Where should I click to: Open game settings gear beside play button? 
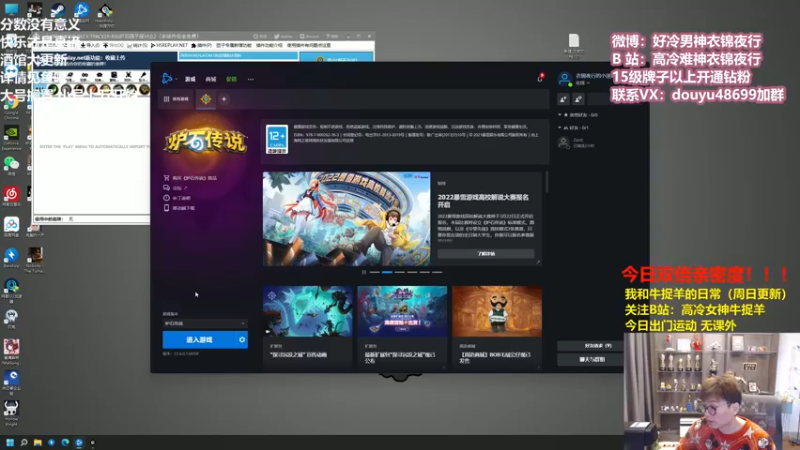[242, 340]
